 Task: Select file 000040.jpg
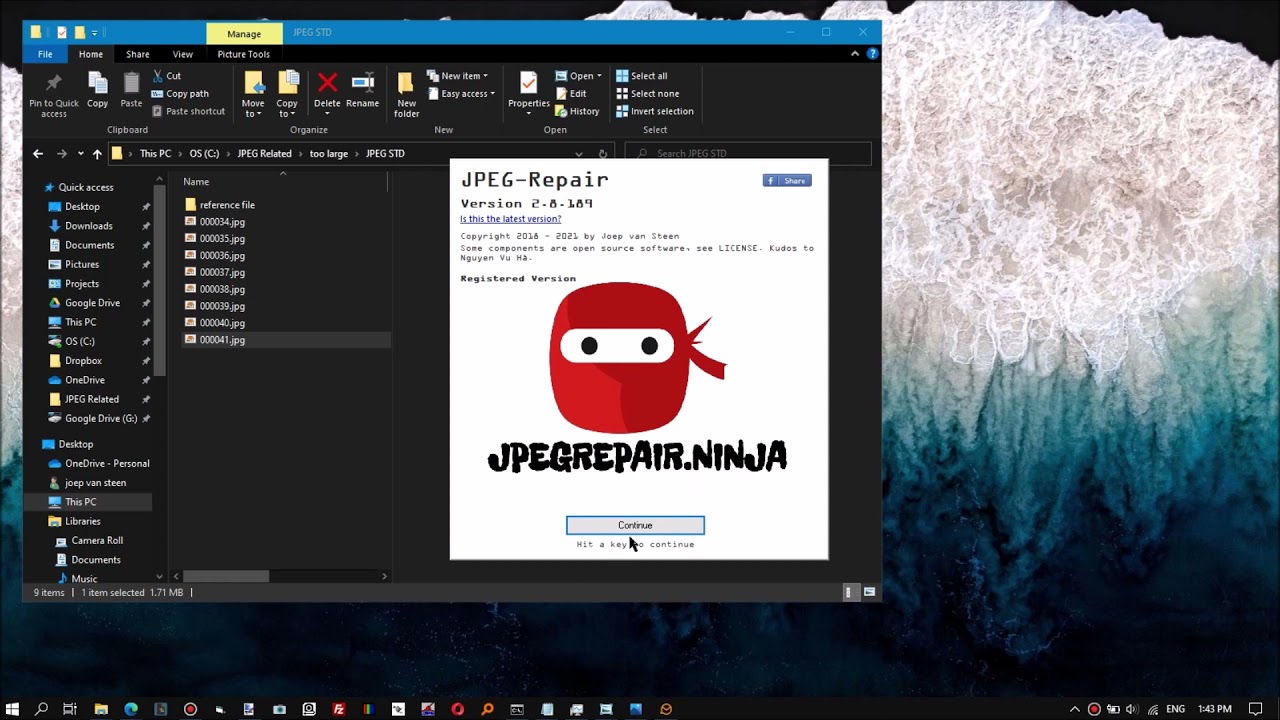(222, 323)
